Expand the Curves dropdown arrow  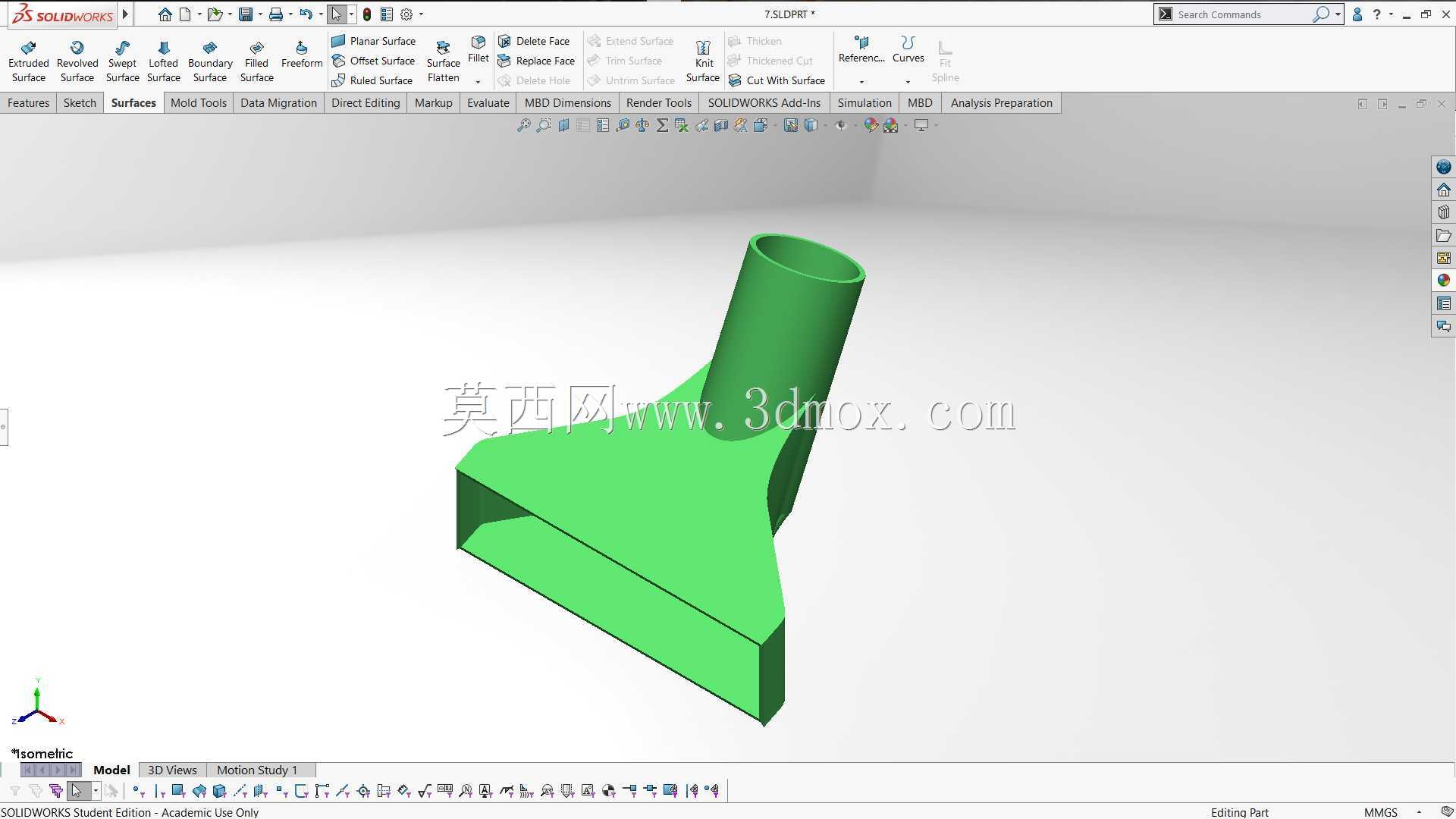(908, 81)
